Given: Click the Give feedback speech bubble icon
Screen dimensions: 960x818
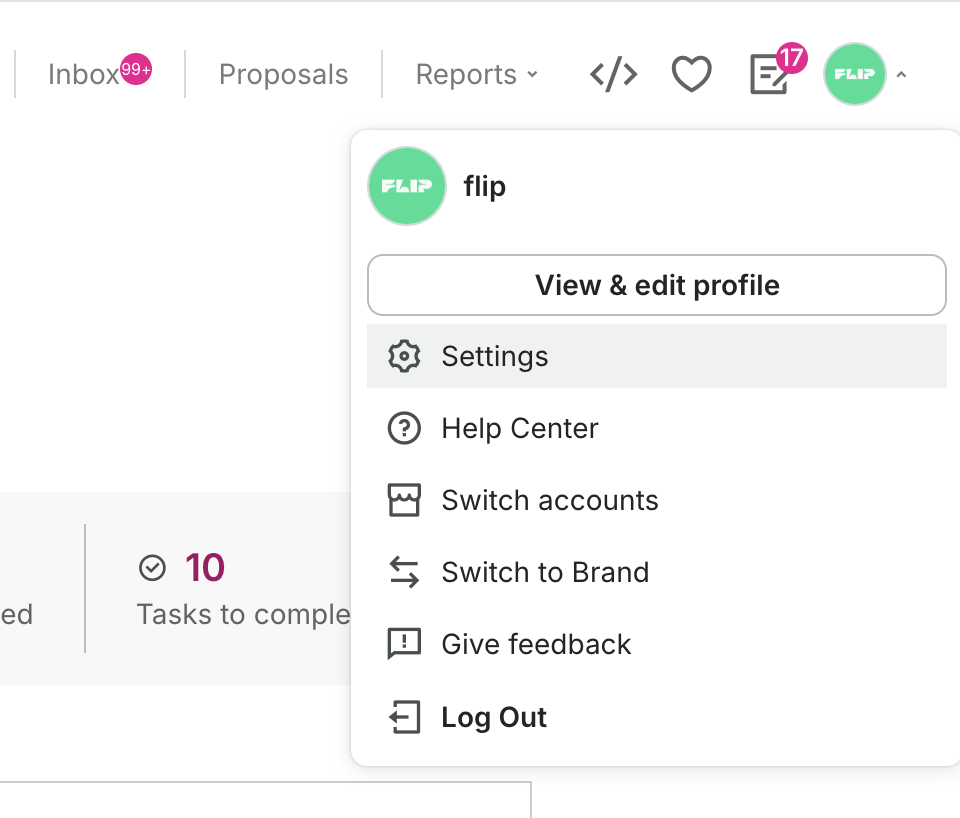Looking at the screenshot, I should tap(404, 644).
